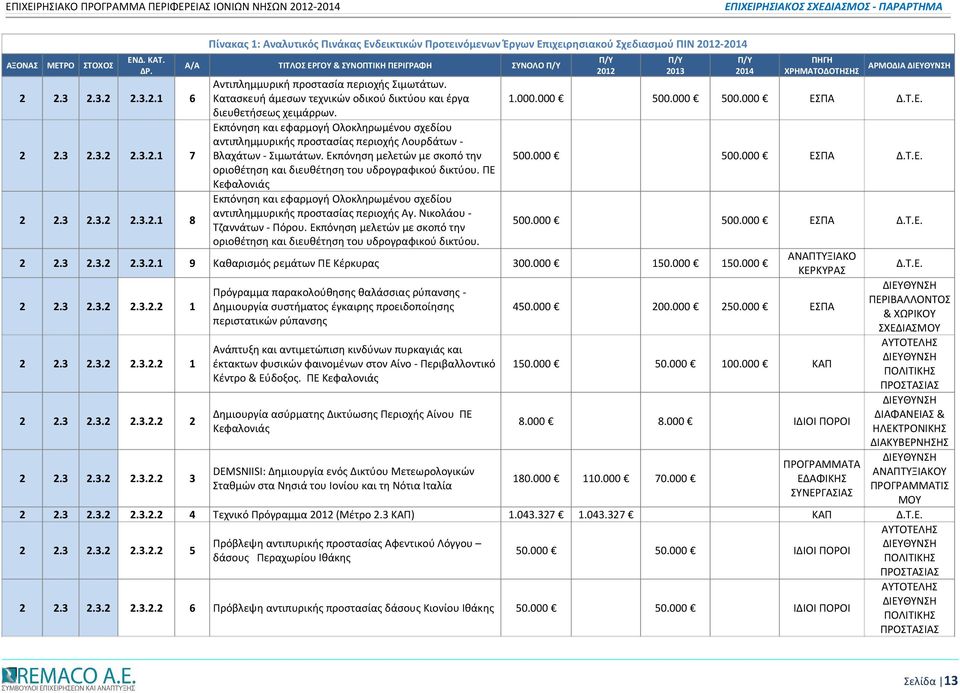Click 'Πρόβλεψη αντιπυρικής προστασίας δάσους Κιονίου Ιθάκης'
This screenshot has width=960, height=693.
[x=353, y=608]
